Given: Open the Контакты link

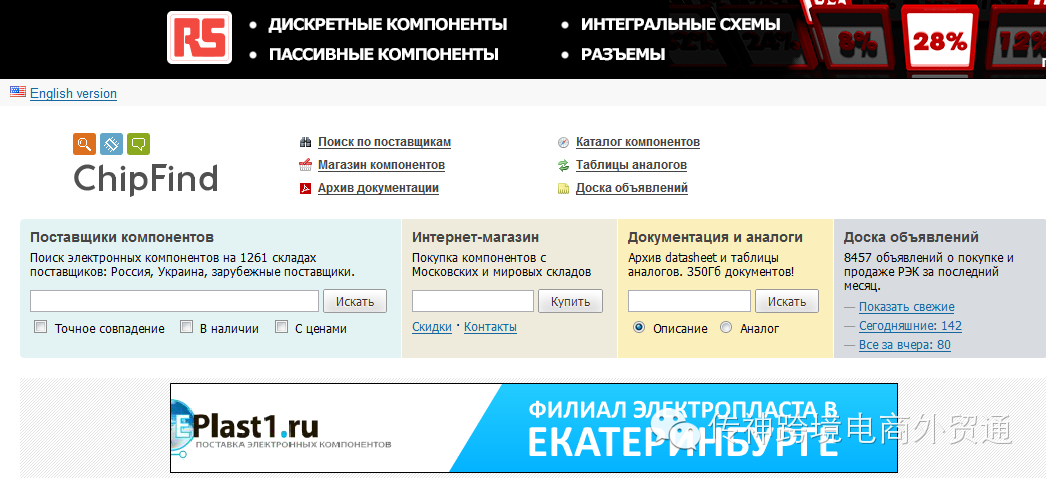Looking at the screenshot, I should coord(490,327).
